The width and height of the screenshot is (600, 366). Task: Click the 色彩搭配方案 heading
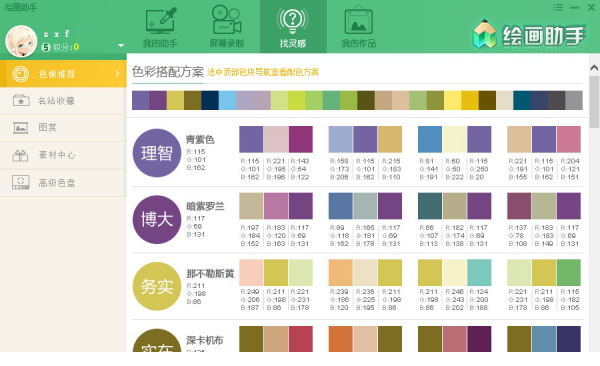click(x=168, y=72)
